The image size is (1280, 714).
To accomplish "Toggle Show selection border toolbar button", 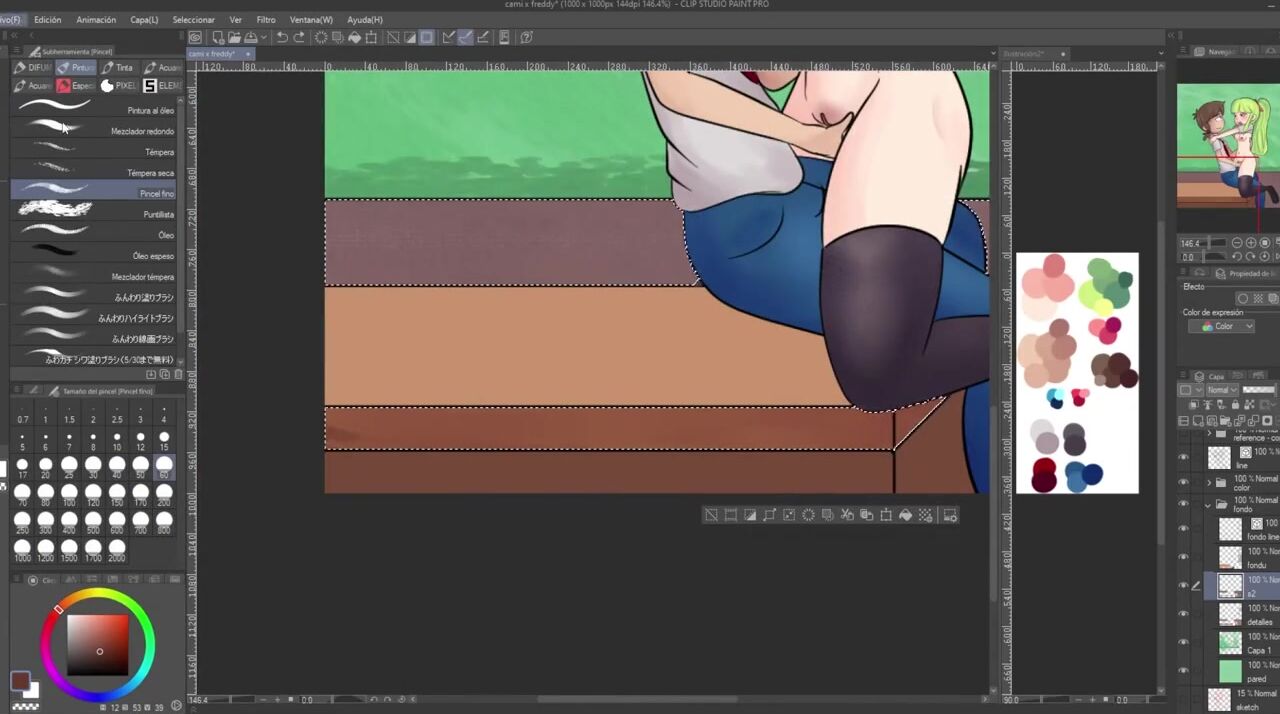I will pos(427,38).
